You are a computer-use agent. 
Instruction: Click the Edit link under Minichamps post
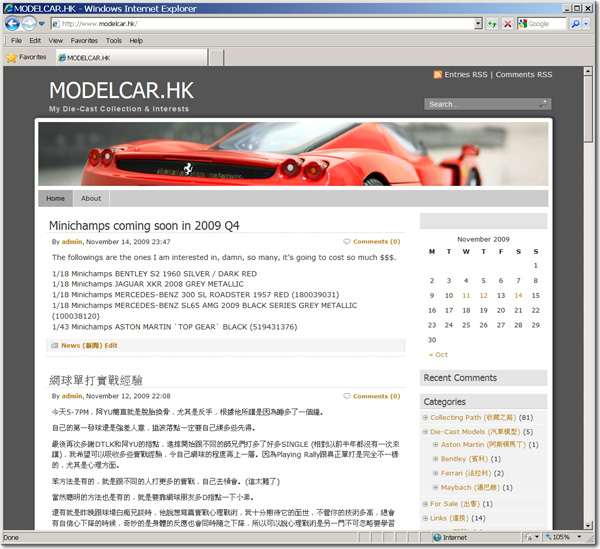(x=111, y=345)
